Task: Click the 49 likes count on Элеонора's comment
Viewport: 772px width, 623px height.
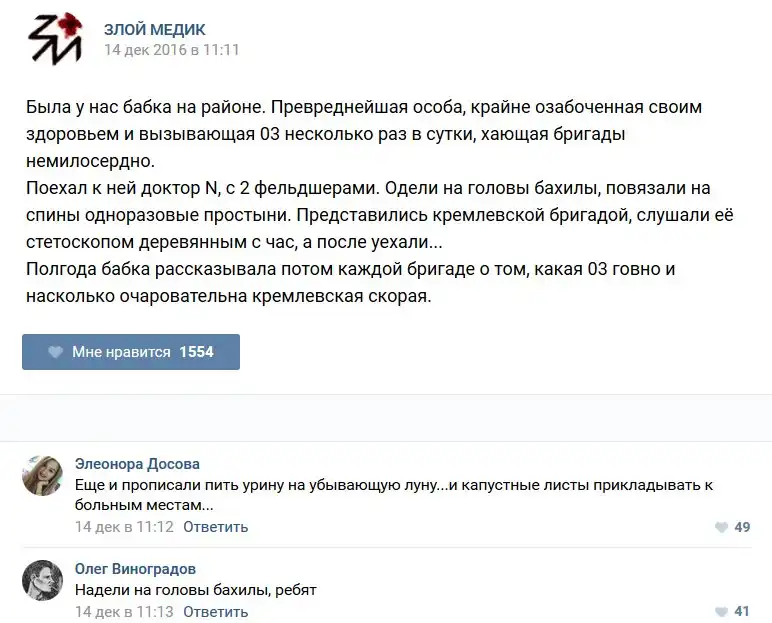Action: click(742, 527)
